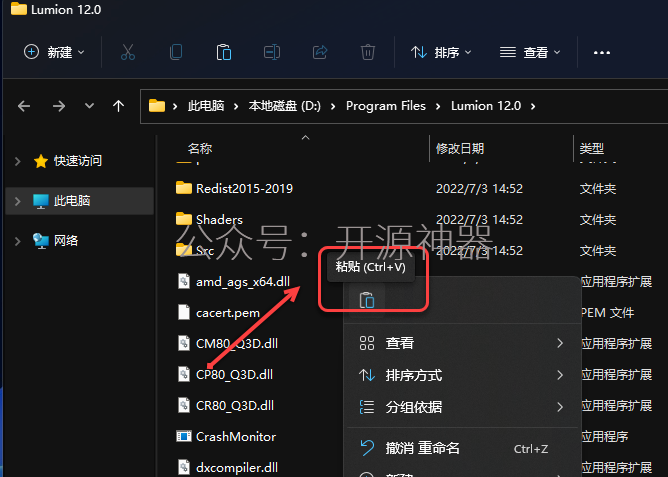Select CP80_Q3D.dll file
This screenshot has height=477, width=668.
(234, 374)
